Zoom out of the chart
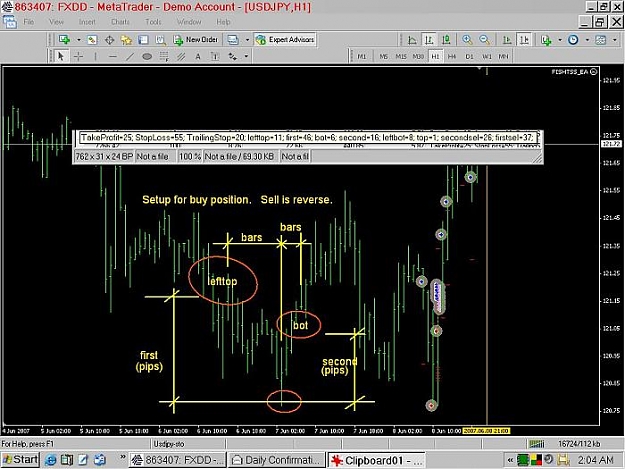The height and width of the screenshot is (469, 625). (484, 39)
